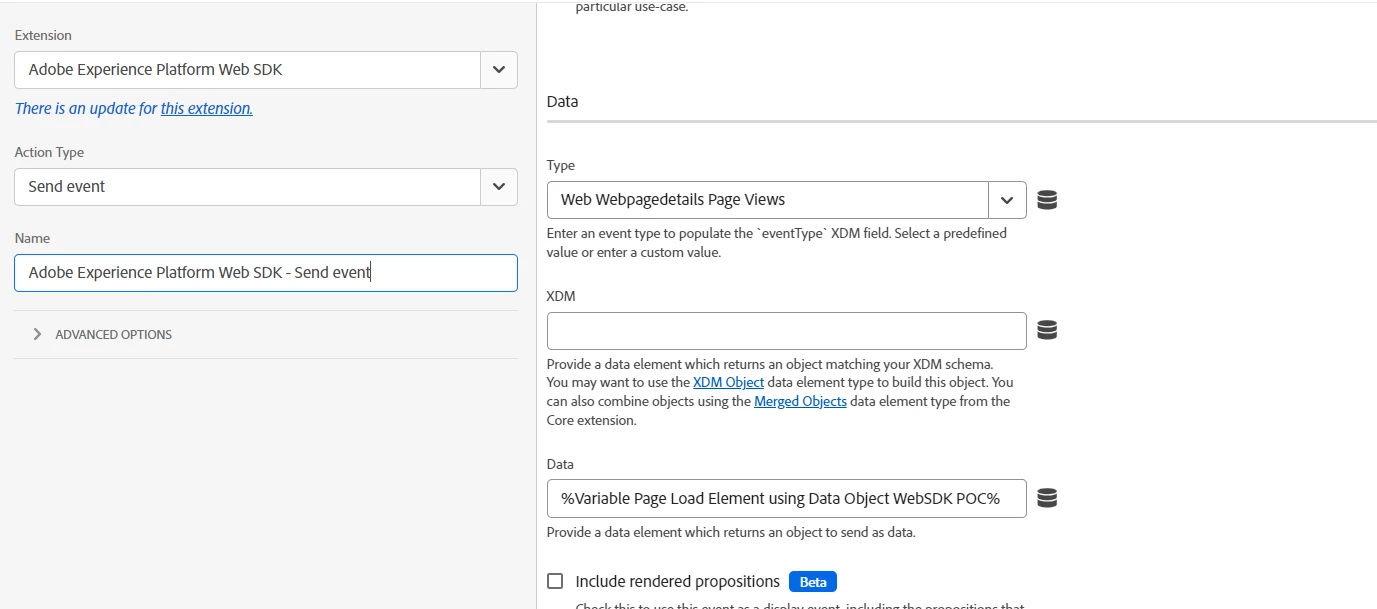This screenshot has width=1377, height=609.
Task: Click the Beta badge
Action: tap(813, 582)
